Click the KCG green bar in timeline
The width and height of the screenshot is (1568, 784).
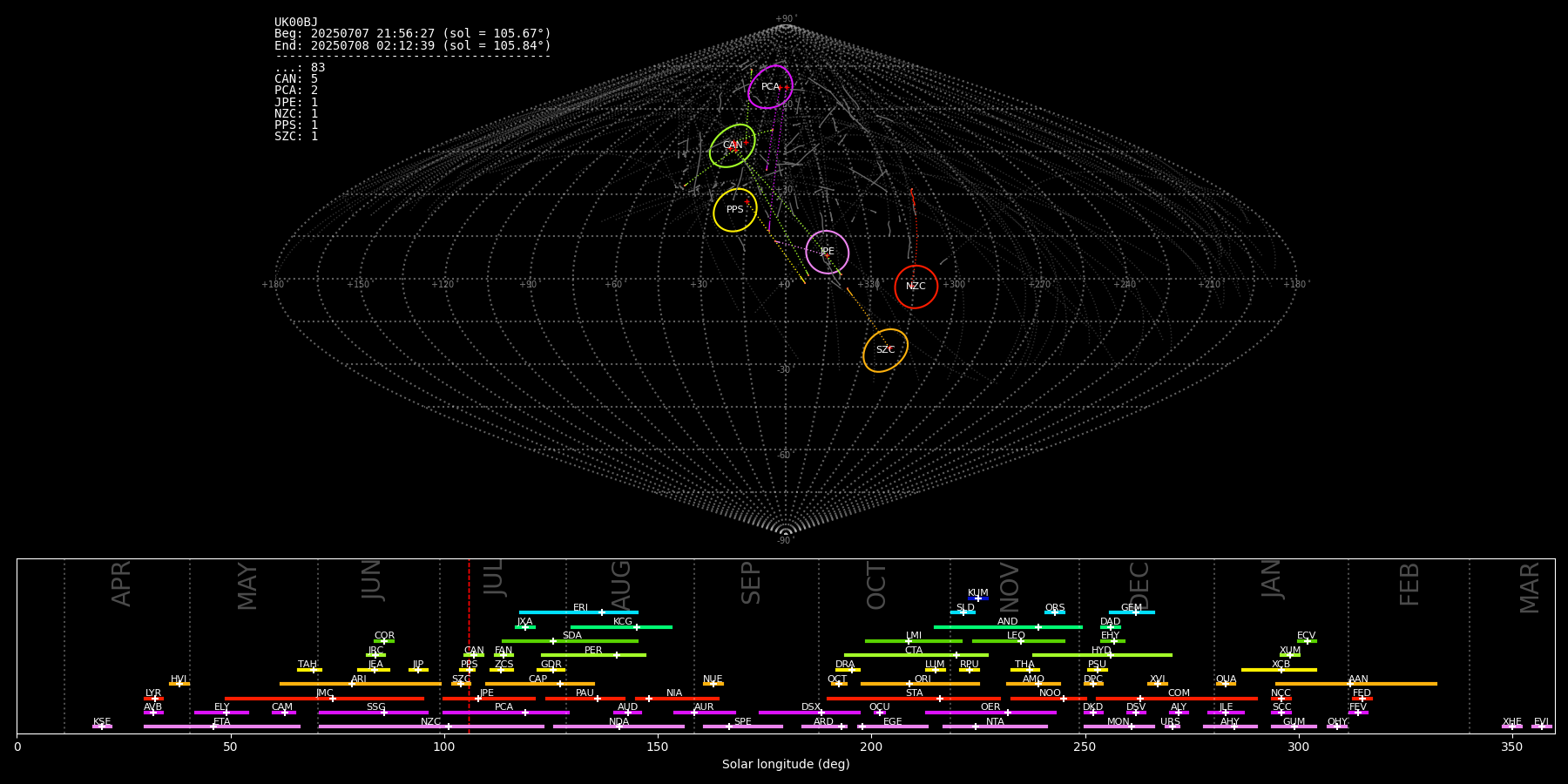[x=621, y=627]
